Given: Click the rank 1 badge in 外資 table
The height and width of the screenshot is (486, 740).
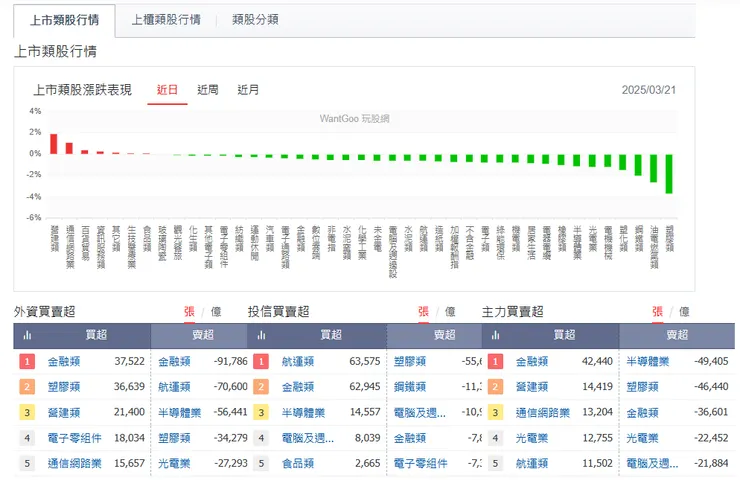Looking at the screenshot, I should [27, 362].
